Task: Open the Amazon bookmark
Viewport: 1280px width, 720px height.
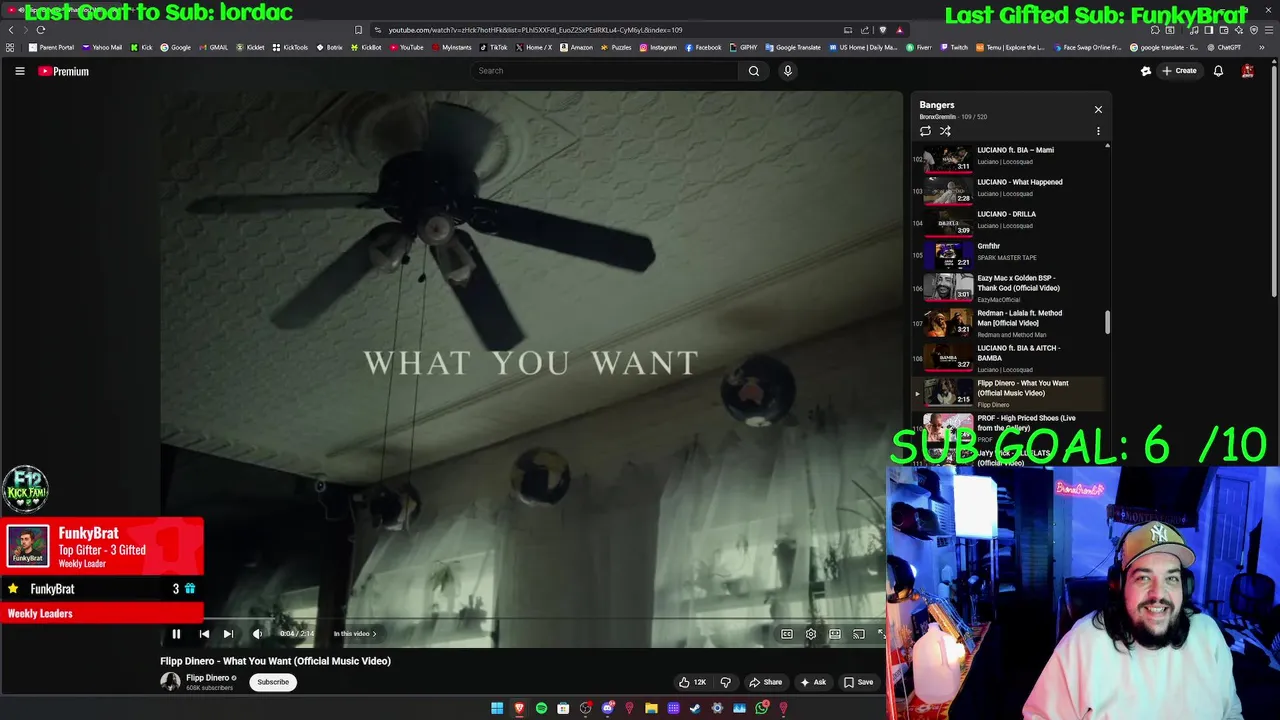Action: pyautogui.click(x=576, y=47)
